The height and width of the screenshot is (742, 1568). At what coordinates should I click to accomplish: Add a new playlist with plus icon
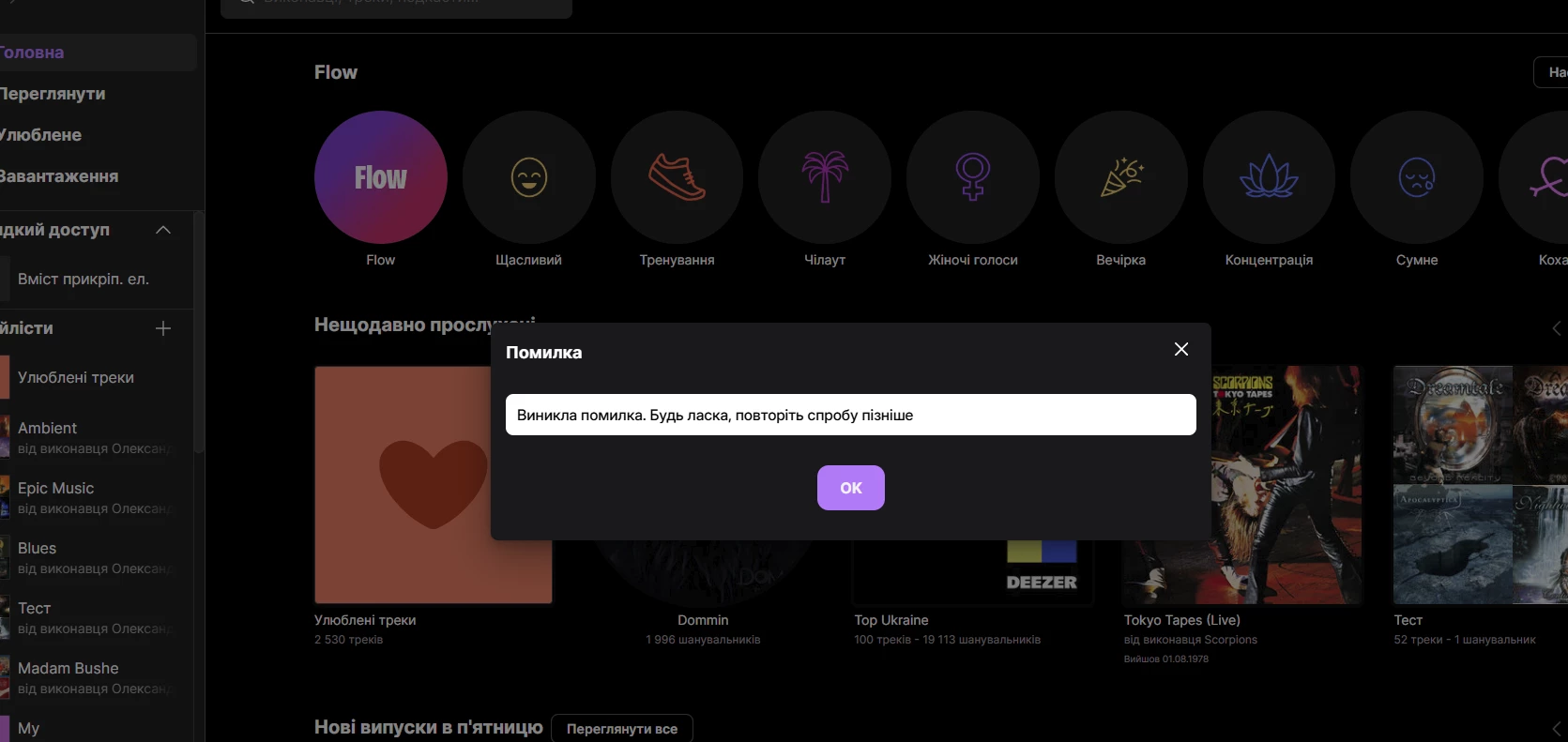[163, 328]
